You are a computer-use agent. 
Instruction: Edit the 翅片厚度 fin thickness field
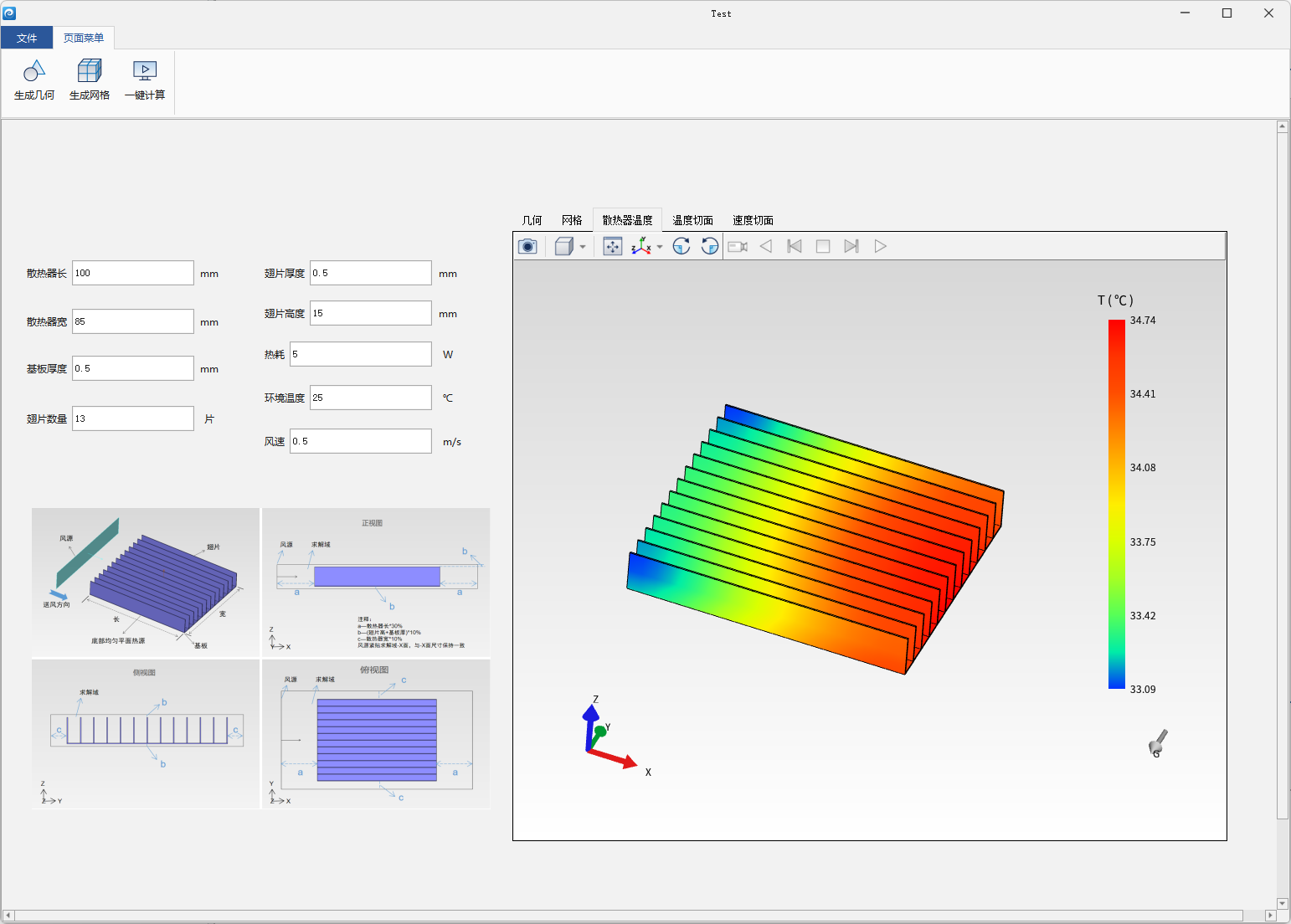(371, 273)
